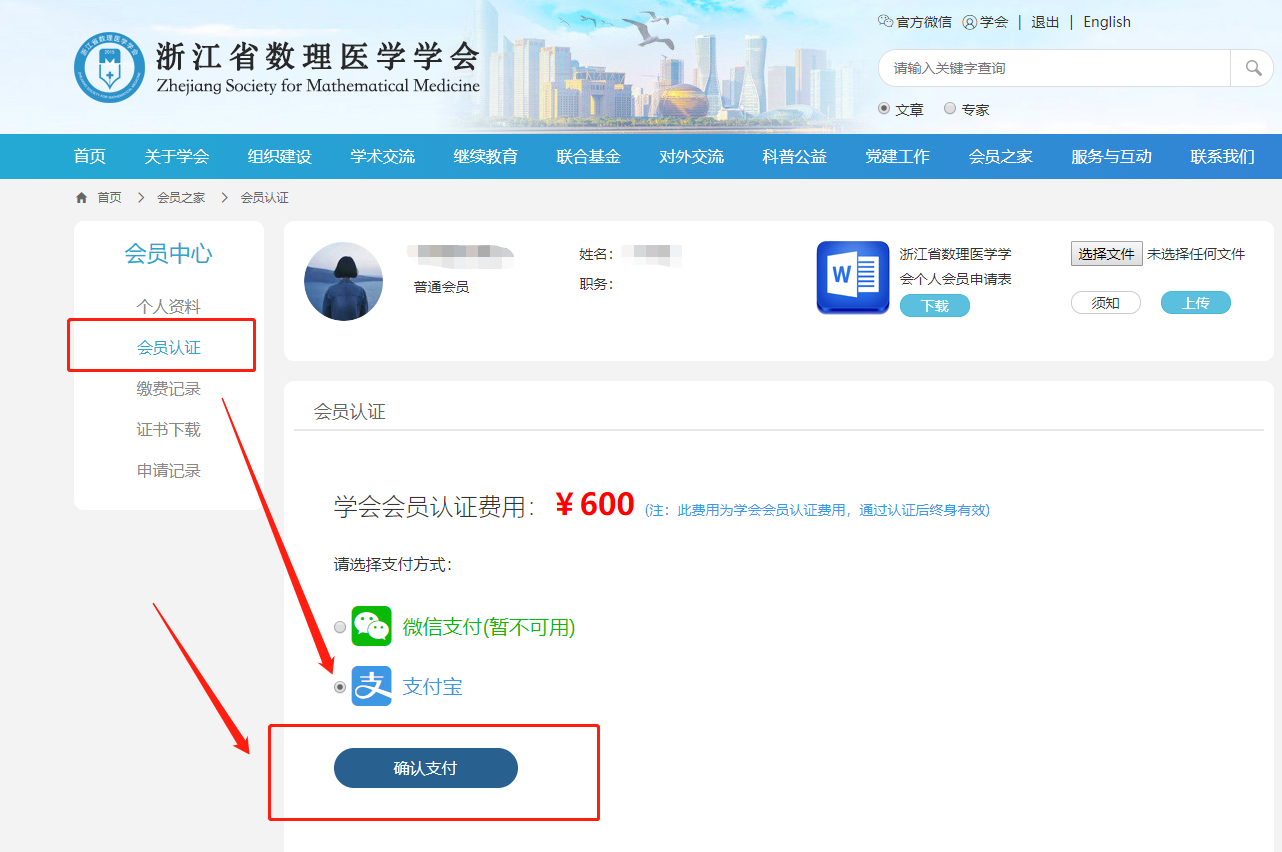Open the 官方微信 QR icon
The height and width of the screenshot is (852, 1282).
click(884, 21)
